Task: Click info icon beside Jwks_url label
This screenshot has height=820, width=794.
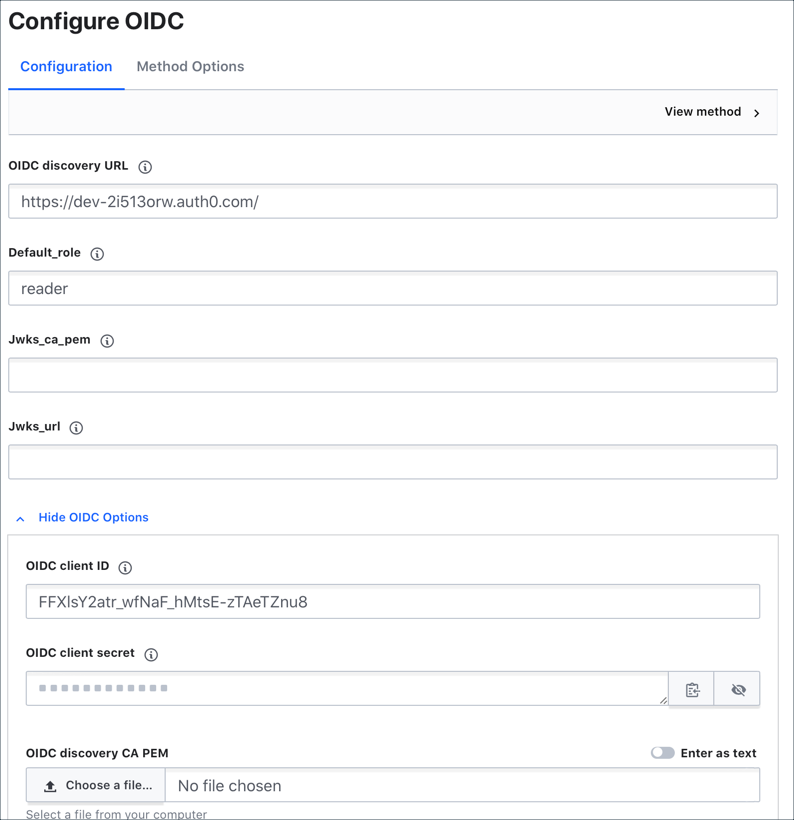Action: click(76, 428)
